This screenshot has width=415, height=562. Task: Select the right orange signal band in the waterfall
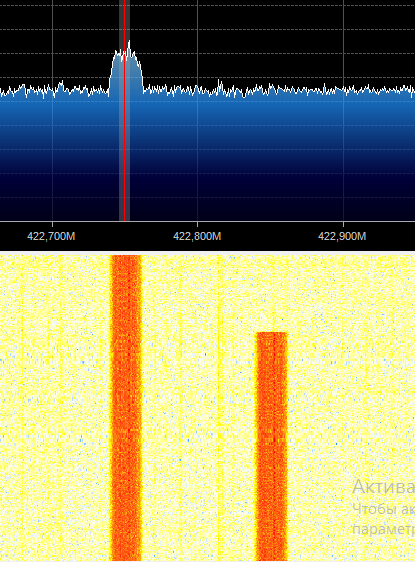click(x=271, y=446)
